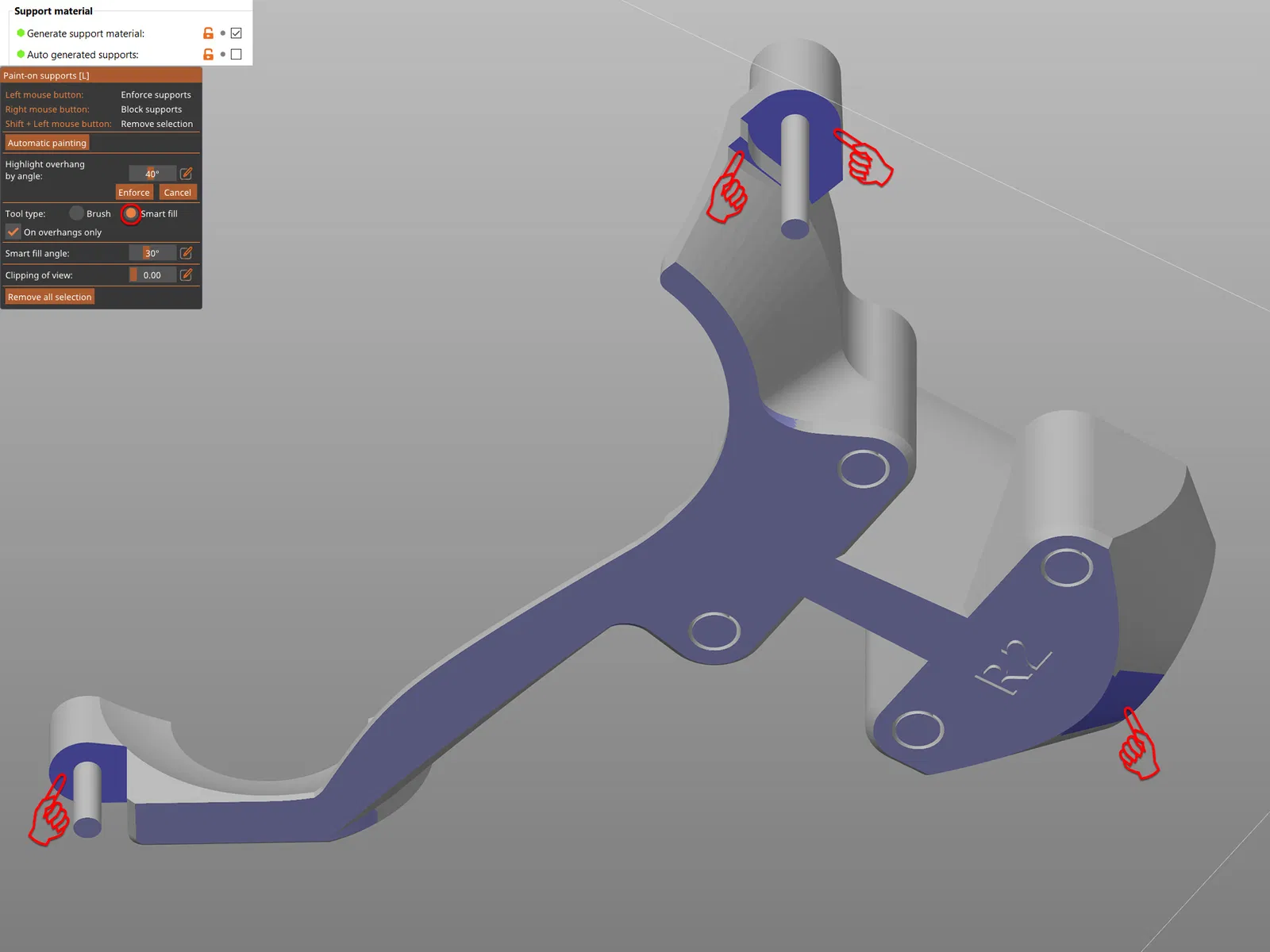The width and height of the screenshot is (1270, 952).
Task: Click the Enforce button
Action: pyautogui.click(x=133, y=192)
